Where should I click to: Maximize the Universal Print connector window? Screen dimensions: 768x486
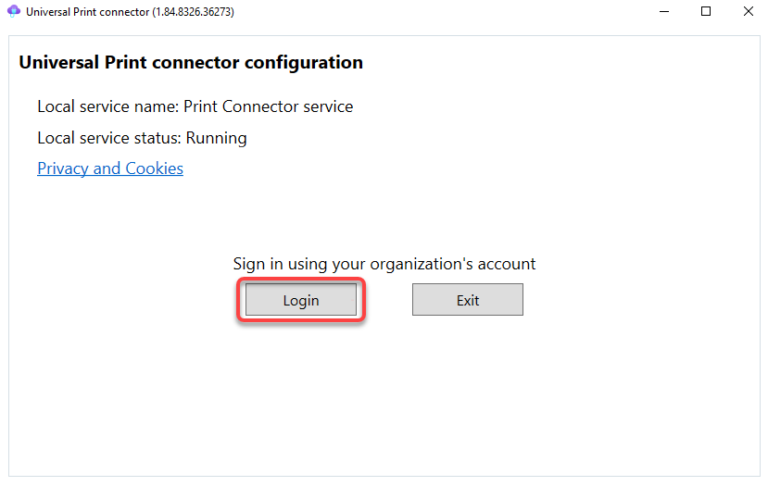(706, 11)
